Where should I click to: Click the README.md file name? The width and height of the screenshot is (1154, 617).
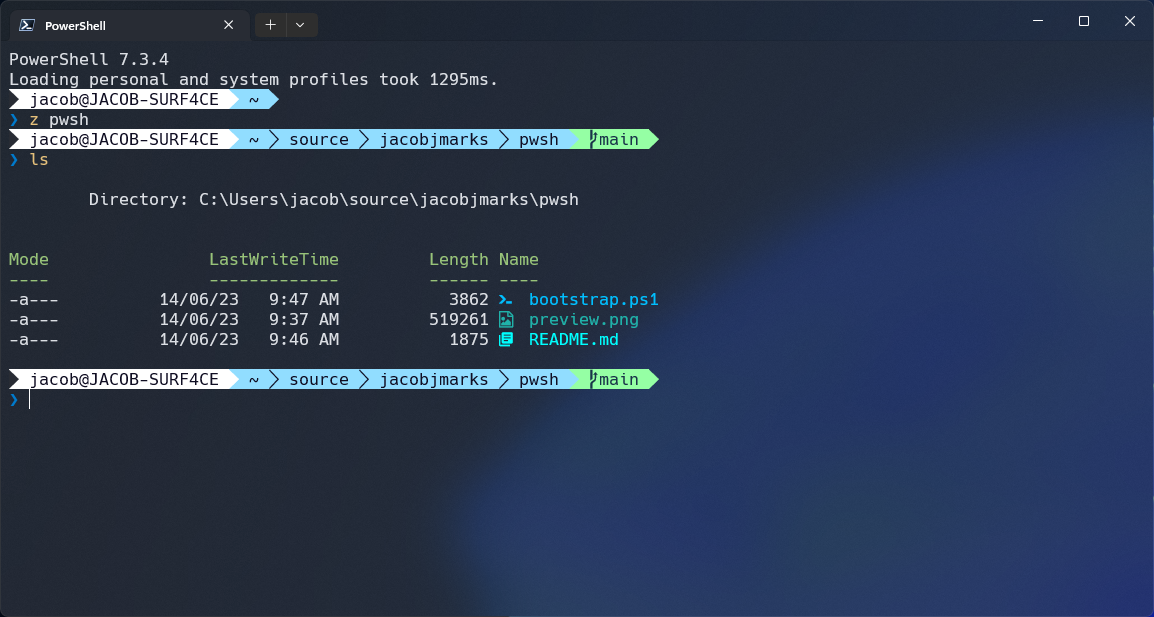coord(573,339)
